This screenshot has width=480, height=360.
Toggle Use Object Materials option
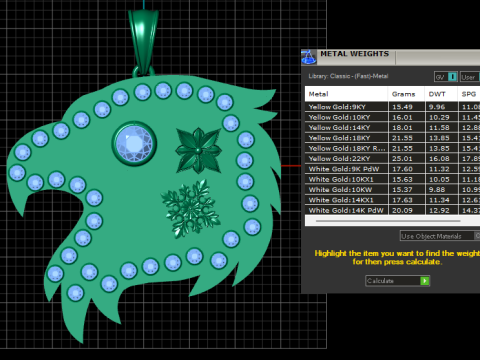pos(440,236)
